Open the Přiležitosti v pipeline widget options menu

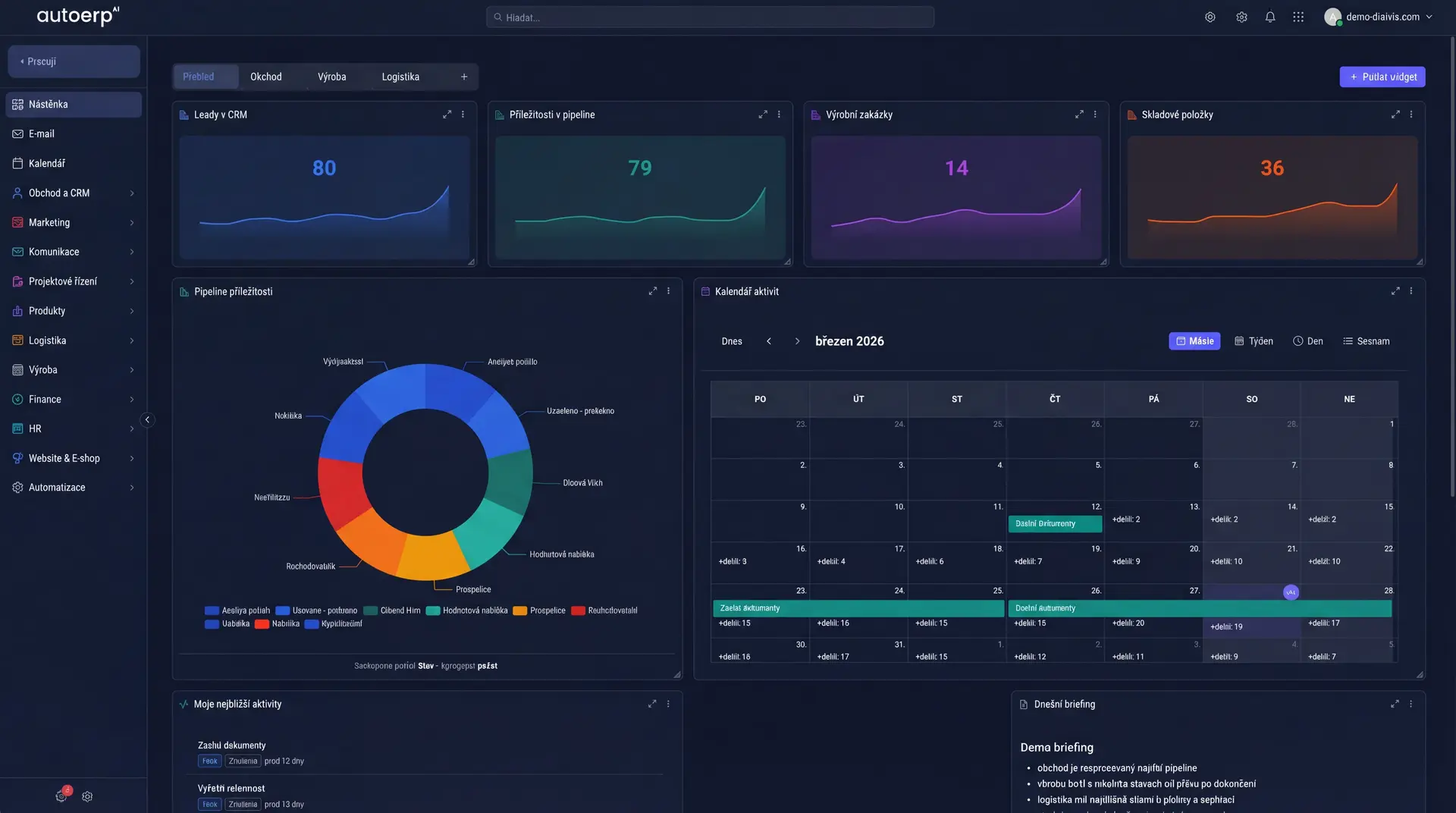(779, 115)
